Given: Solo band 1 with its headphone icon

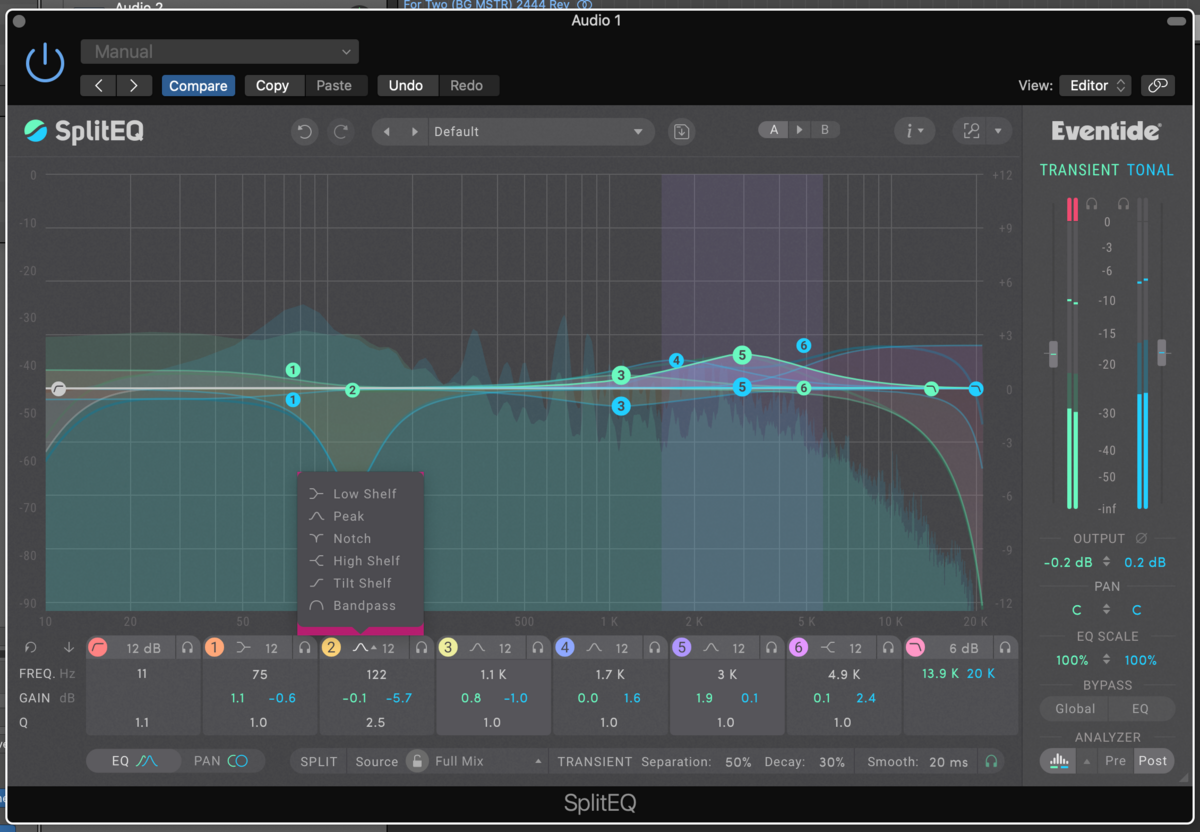Looking at the screenshot, I should click(x=305, y=648).
